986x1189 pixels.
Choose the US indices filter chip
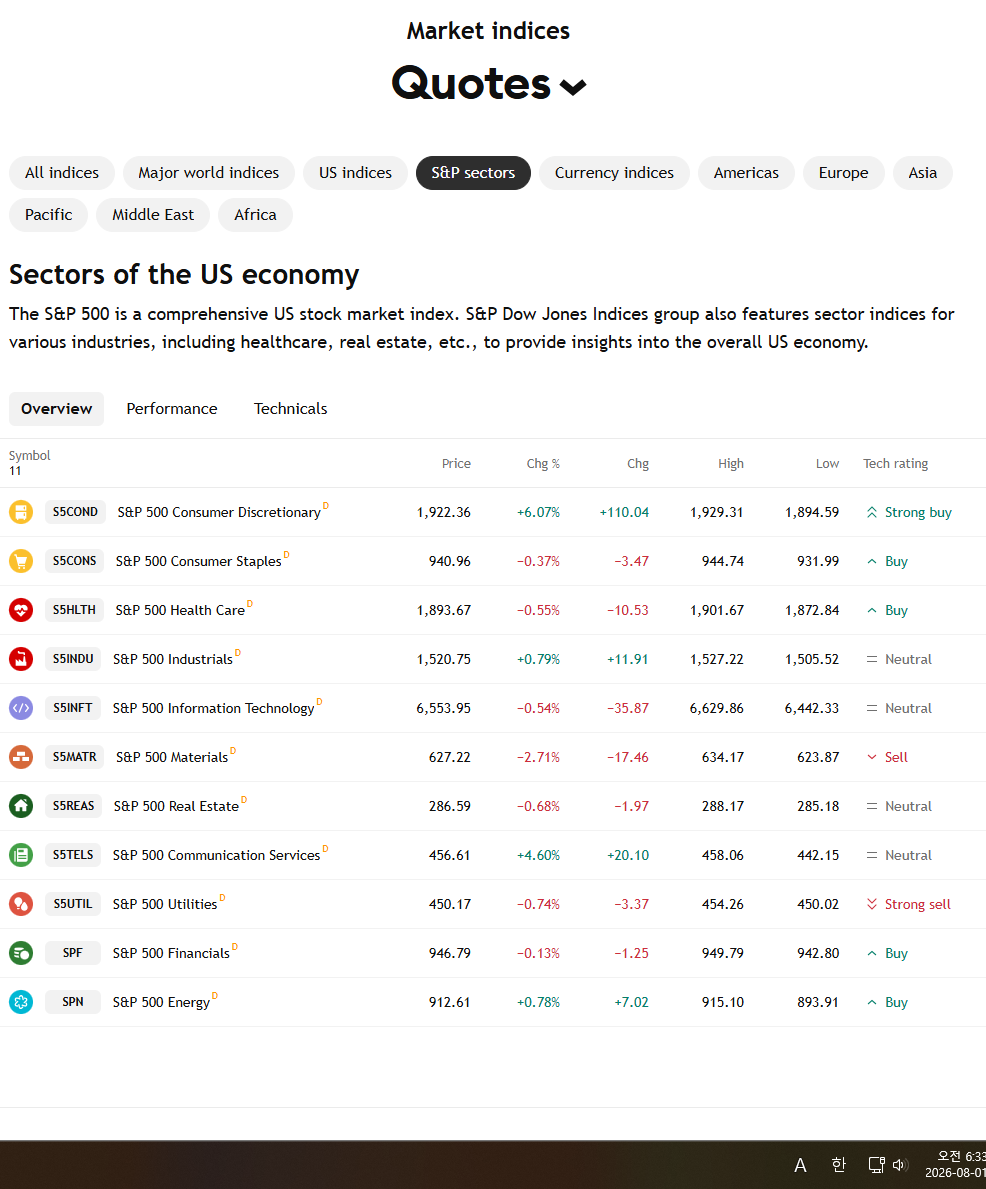355,173
